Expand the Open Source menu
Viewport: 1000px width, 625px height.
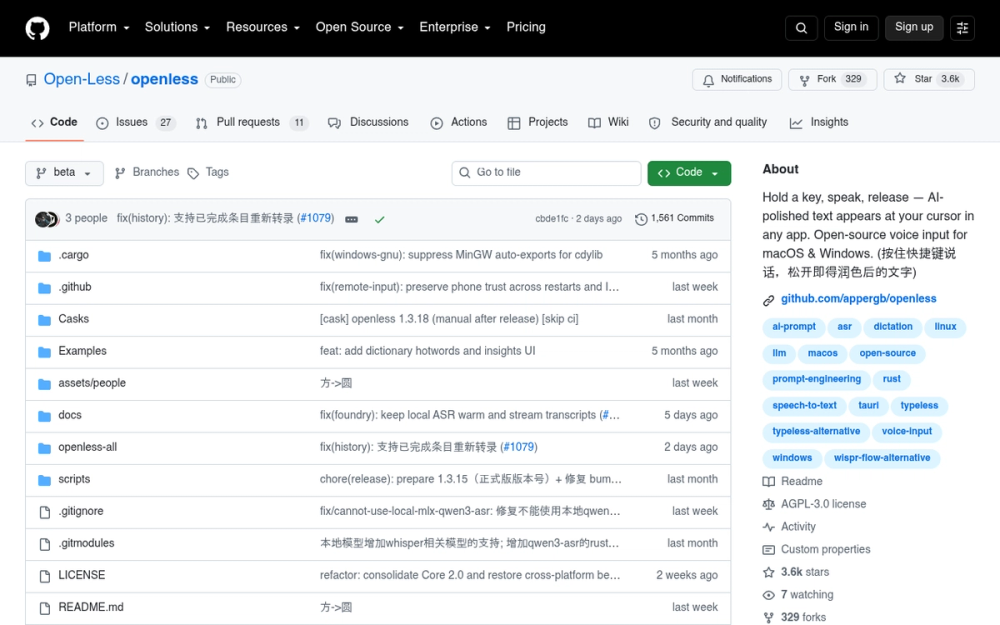pyautogui.click(x=360, y=27)
